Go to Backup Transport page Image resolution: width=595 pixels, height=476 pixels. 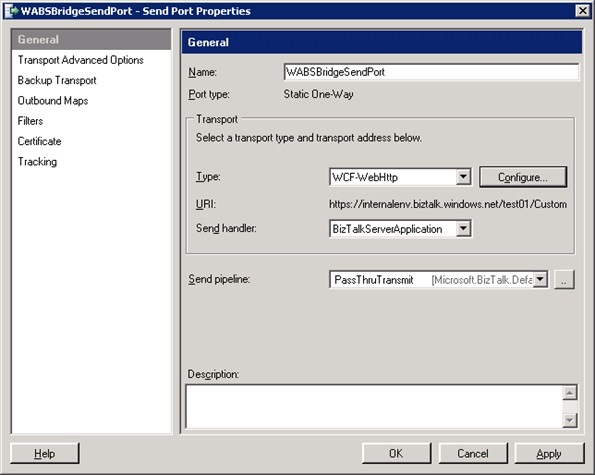(x=57, y=80)
